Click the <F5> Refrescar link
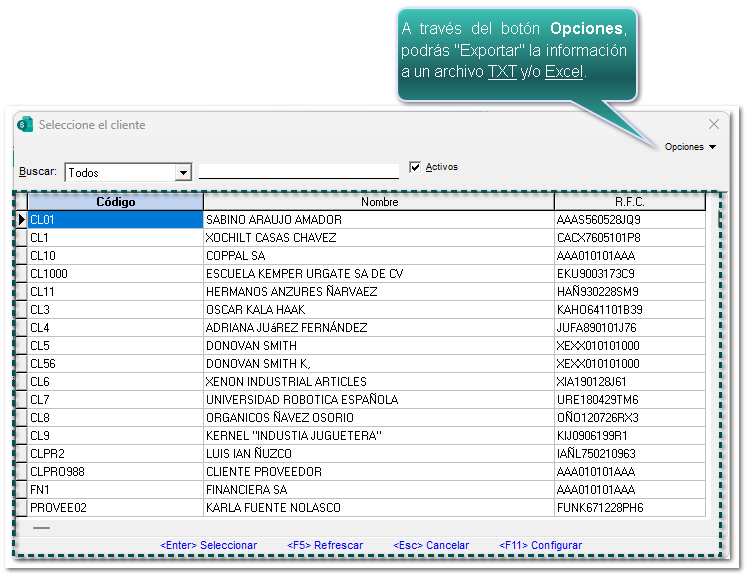Image resolution: width=748 pixels, height=577 pixels. [325, 545]
